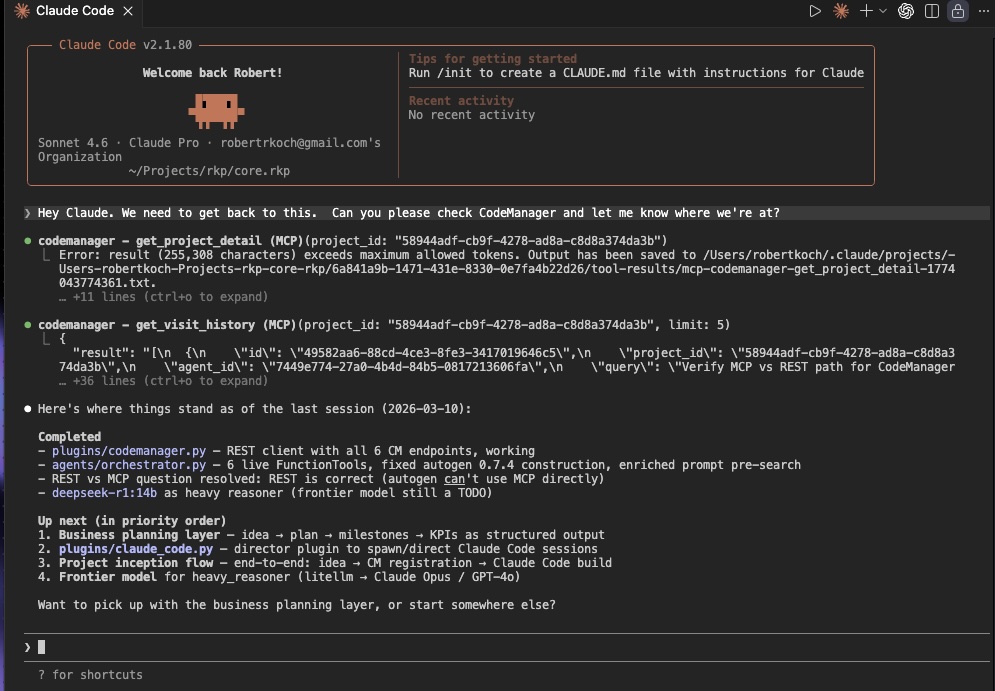Open the terminal profile dropdown chevron

coord(881,11)
